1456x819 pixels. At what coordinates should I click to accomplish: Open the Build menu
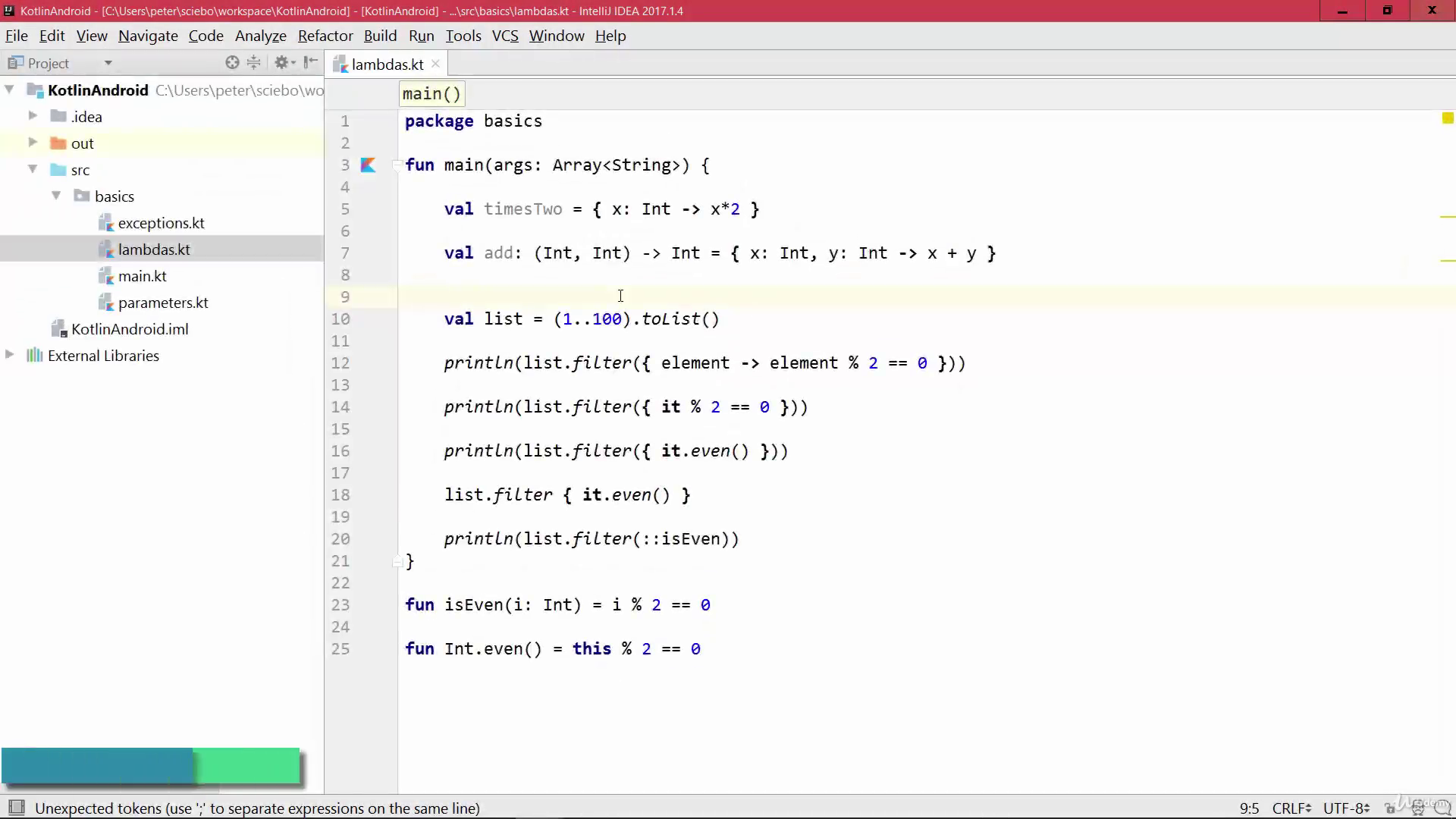(x=380, y=36)
